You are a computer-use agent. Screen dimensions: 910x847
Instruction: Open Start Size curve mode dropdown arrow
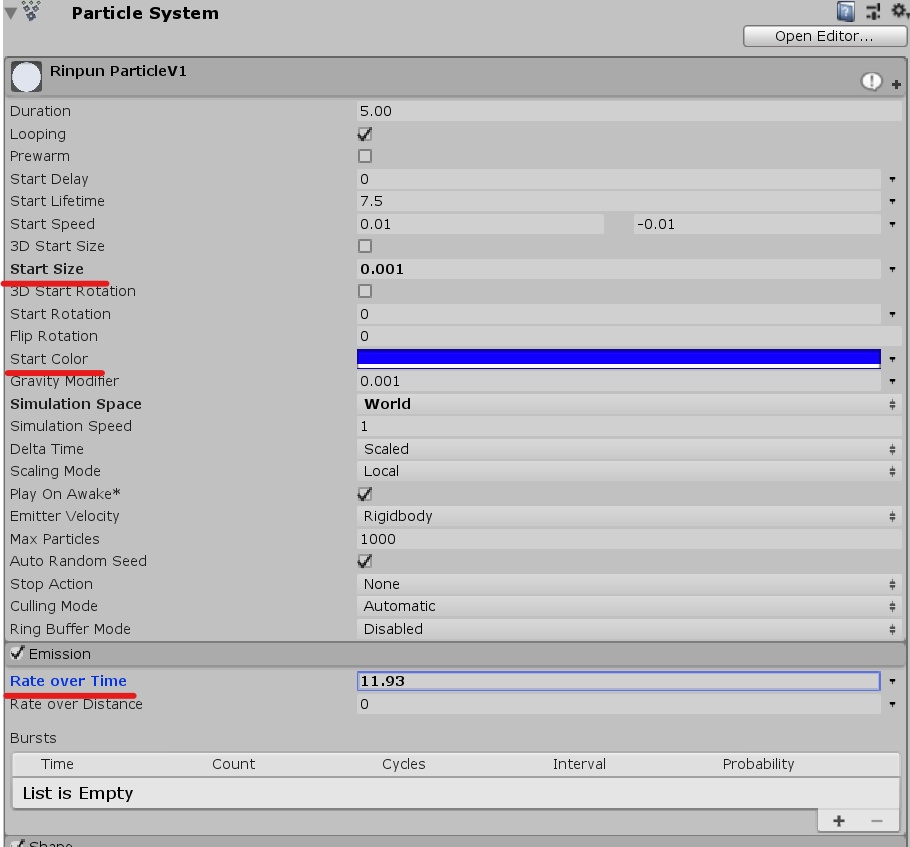coord(893,269)
